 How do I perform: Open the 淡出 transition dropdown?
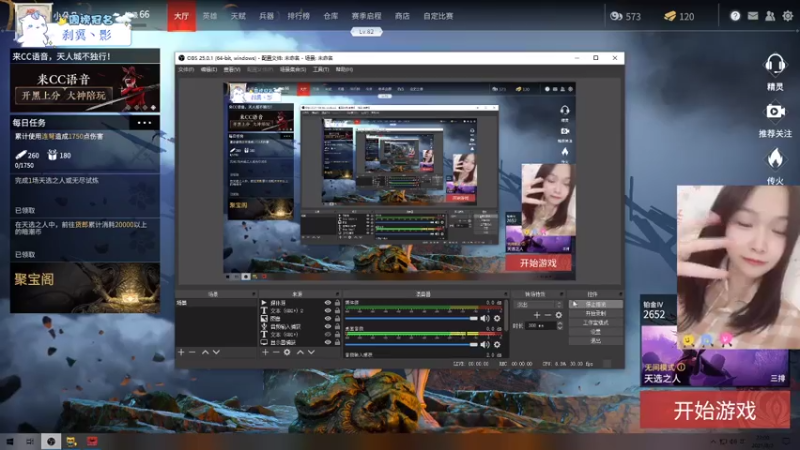tap(539, 305)
